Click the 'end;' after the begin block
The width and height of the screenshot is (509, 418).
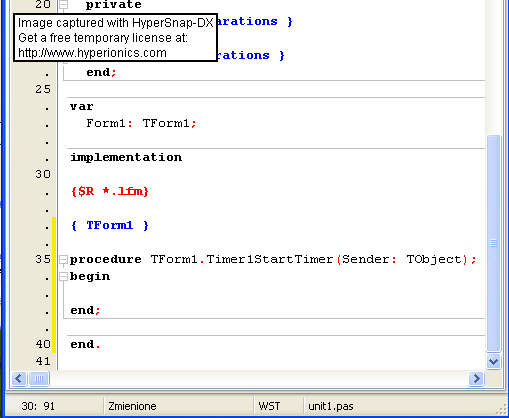click(x=85, y=310)
